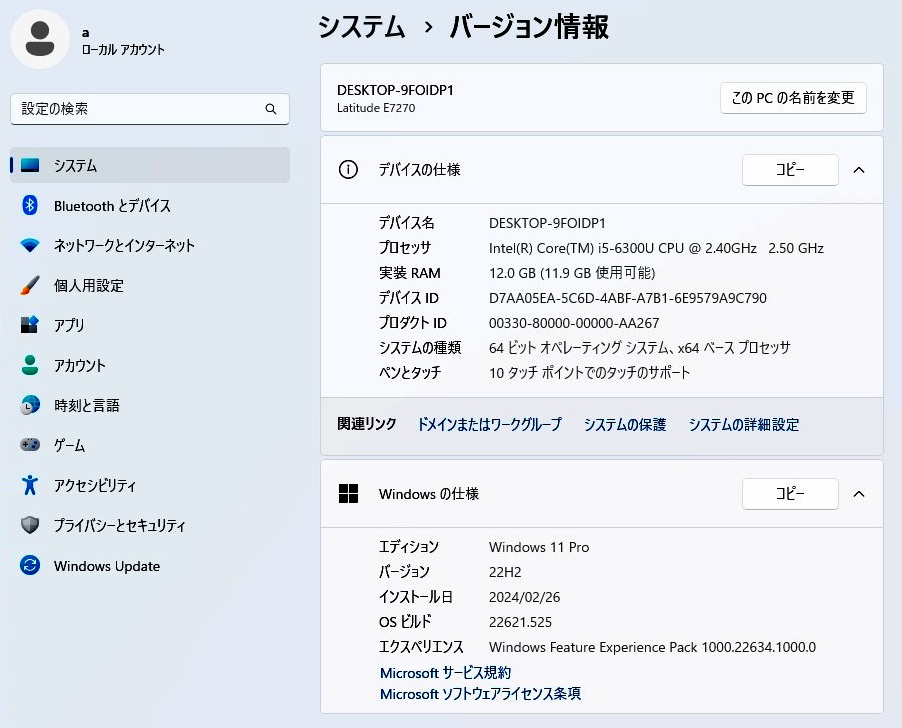Click the Latitude E7270 model text
Screen dimensions: 902x728
376,108
